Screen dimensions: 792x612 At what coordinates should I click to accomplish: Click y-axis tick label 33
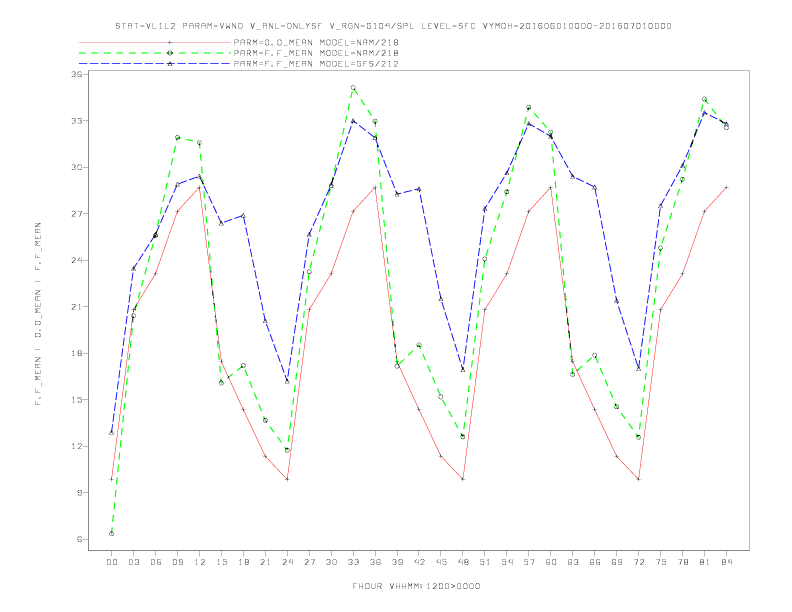click(77, 121)
